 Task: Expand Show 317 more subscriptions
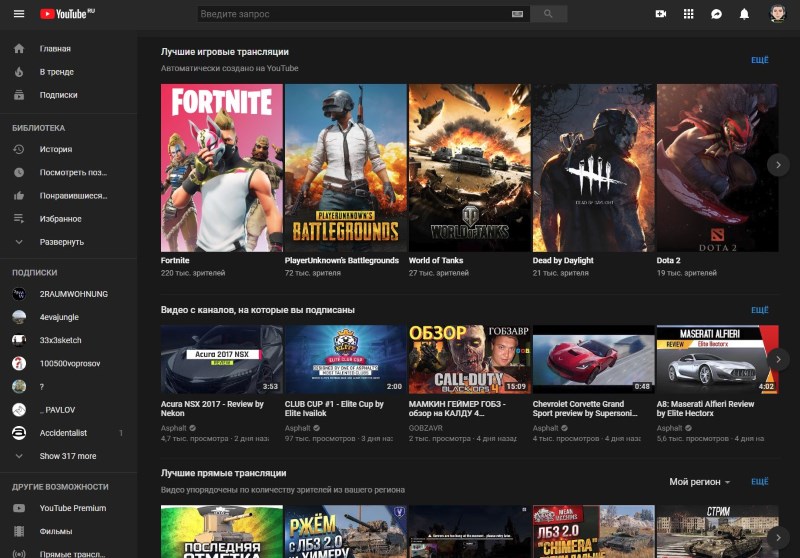67,456
